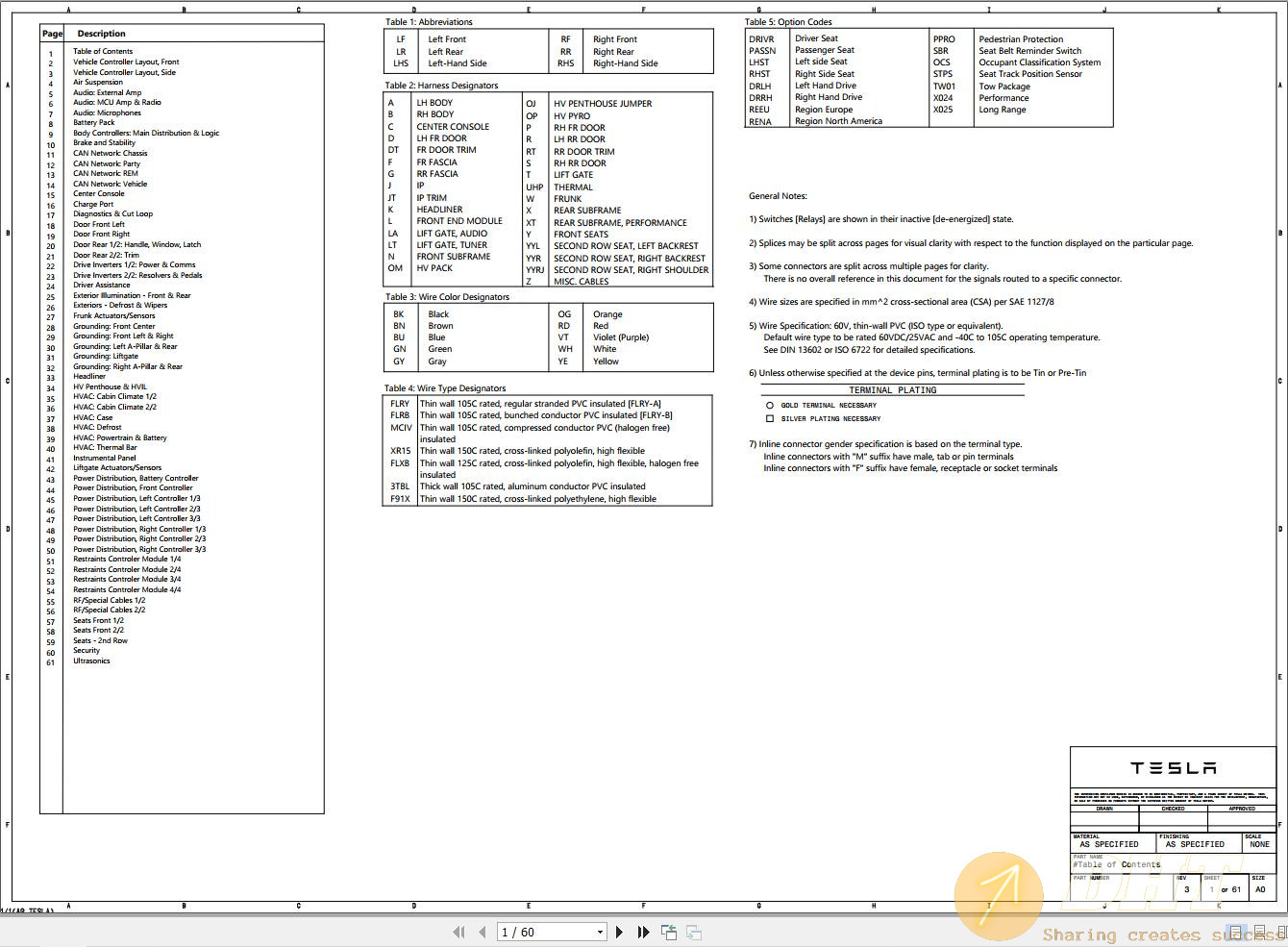This screenshot has height=947, width=1288.
Task: Click the TESLA logo in title block
Action: (1173, 768)
